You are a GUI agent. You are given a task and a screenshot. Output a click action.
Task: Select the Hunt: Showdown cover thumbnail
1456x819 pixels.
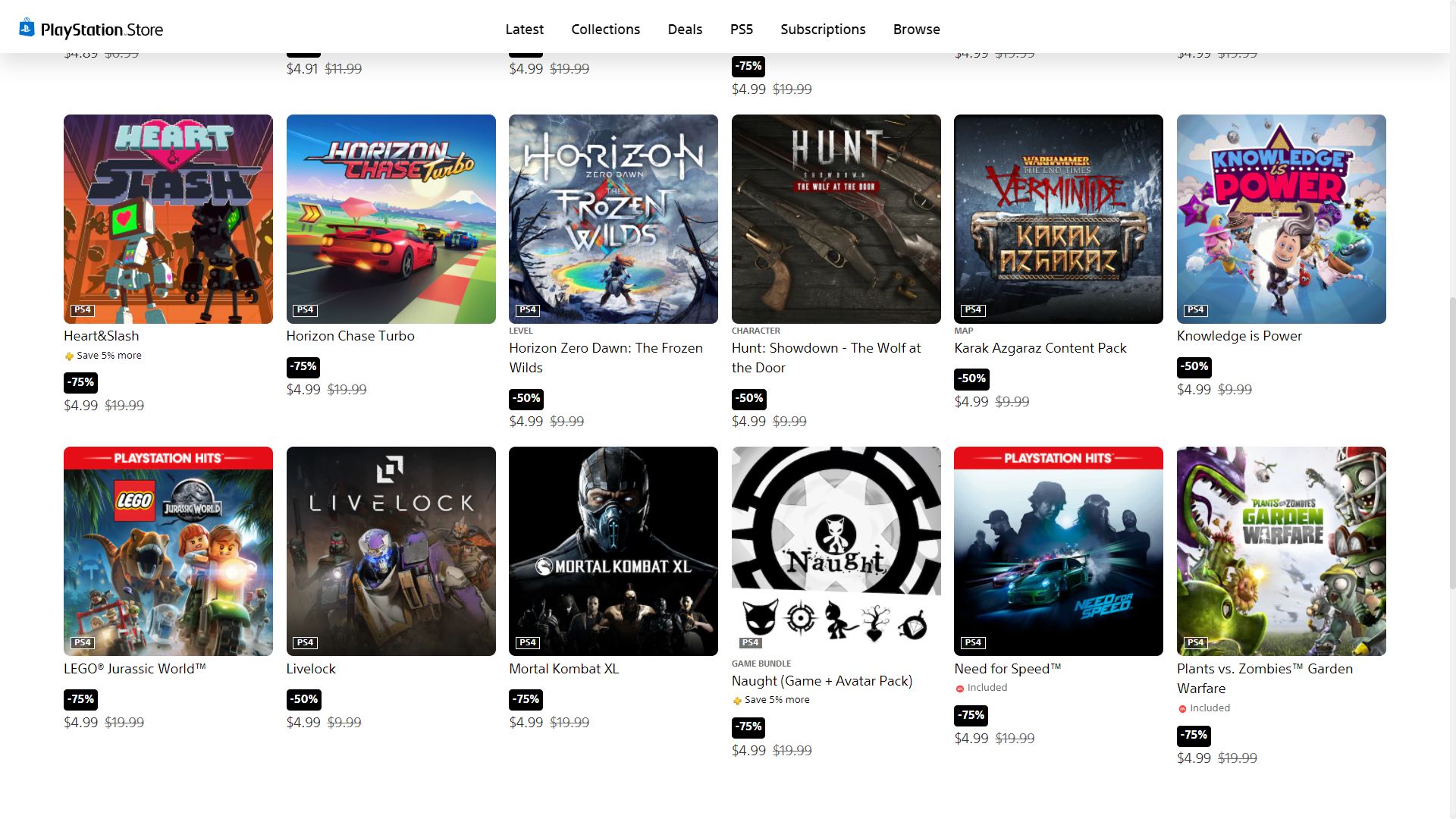[x=836, y=219]
